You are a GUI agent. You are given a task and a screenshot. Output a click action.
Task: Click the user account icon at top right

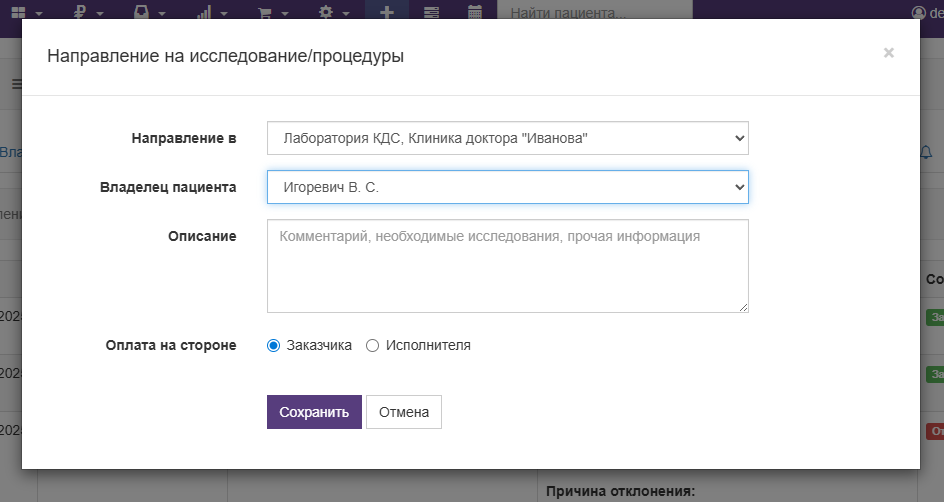(920, 12)
